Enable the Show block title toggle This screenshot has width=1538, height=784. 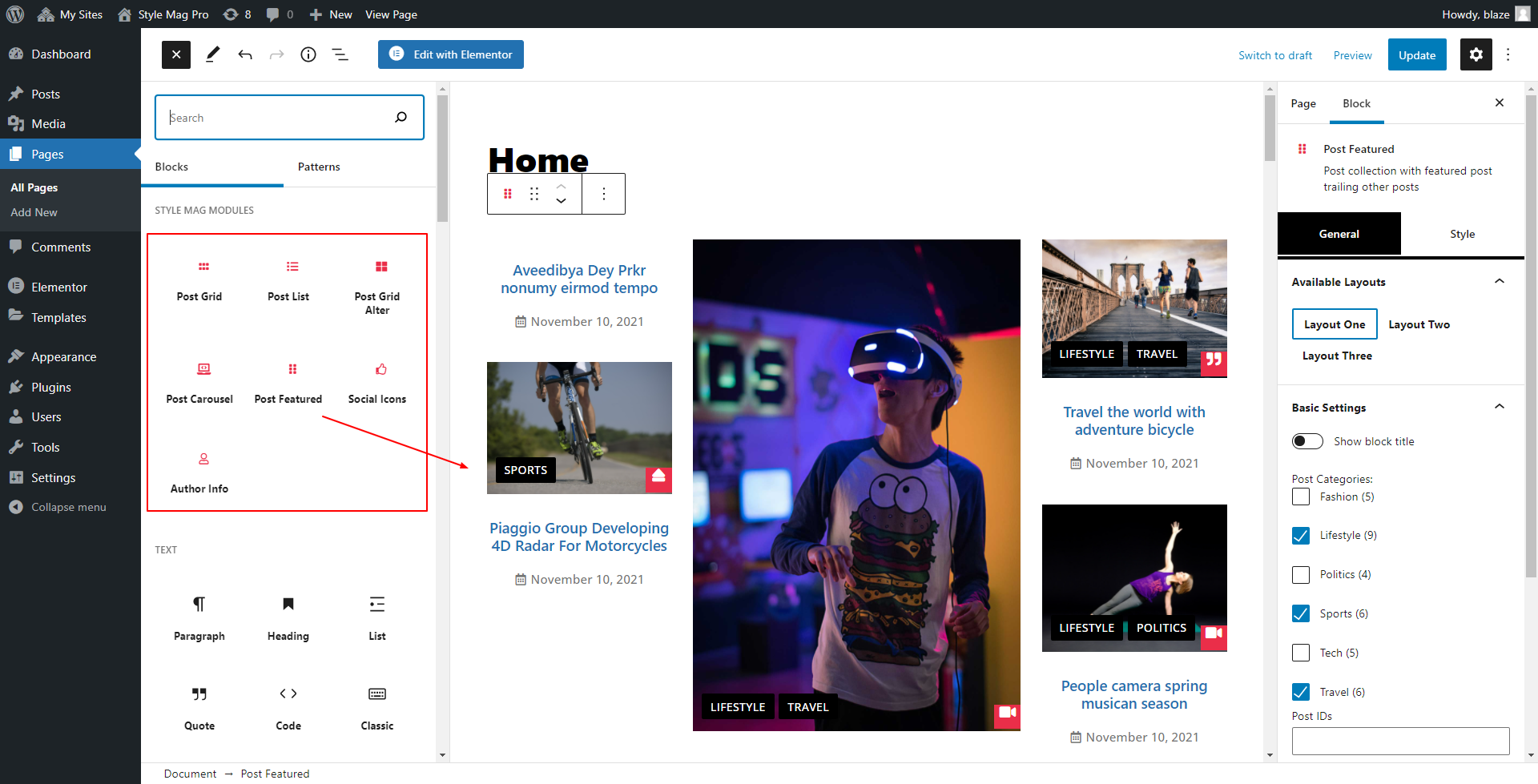tap(1307, 441)
